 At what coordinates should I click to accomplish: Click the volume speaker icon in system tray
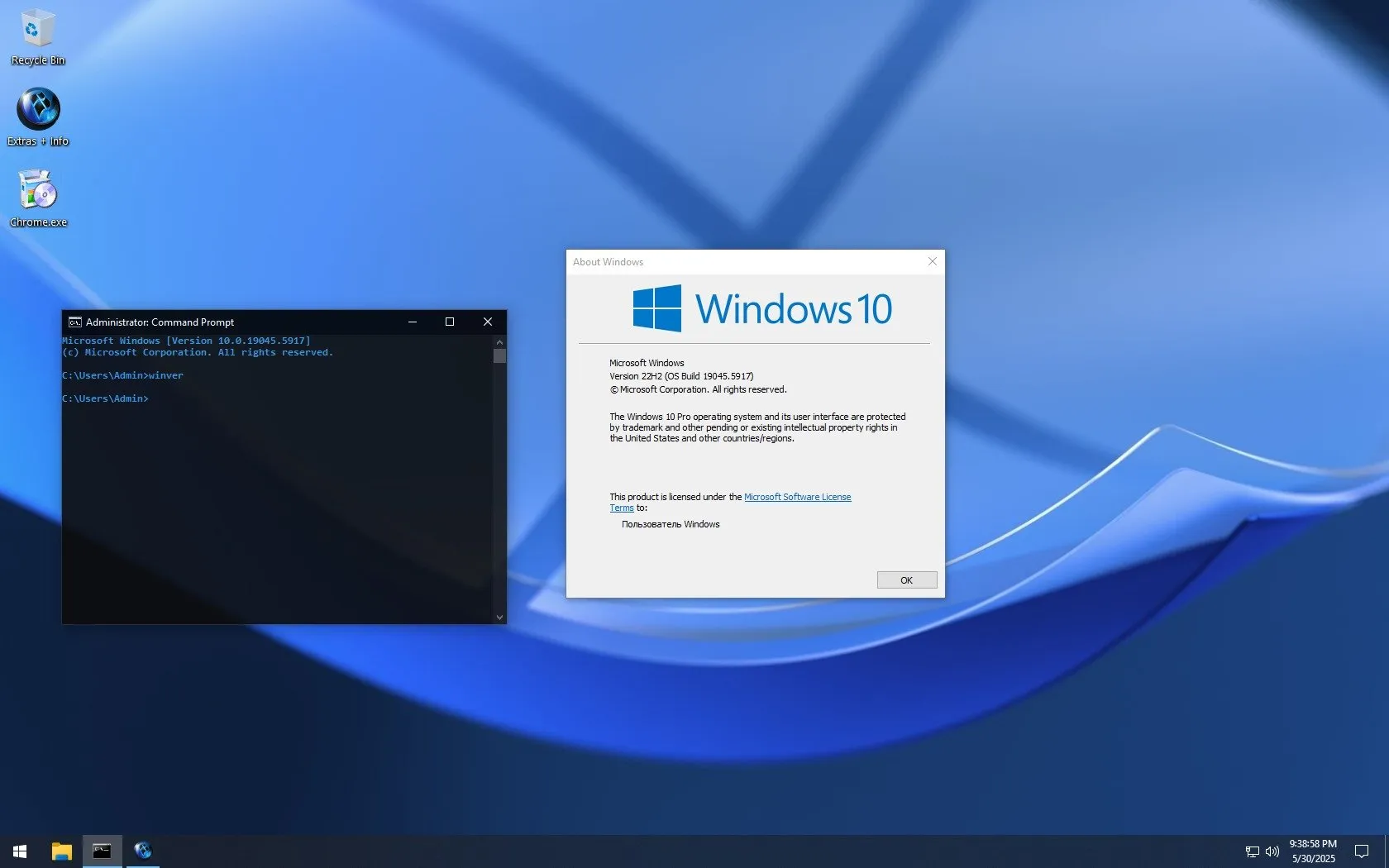[1272, 851]
